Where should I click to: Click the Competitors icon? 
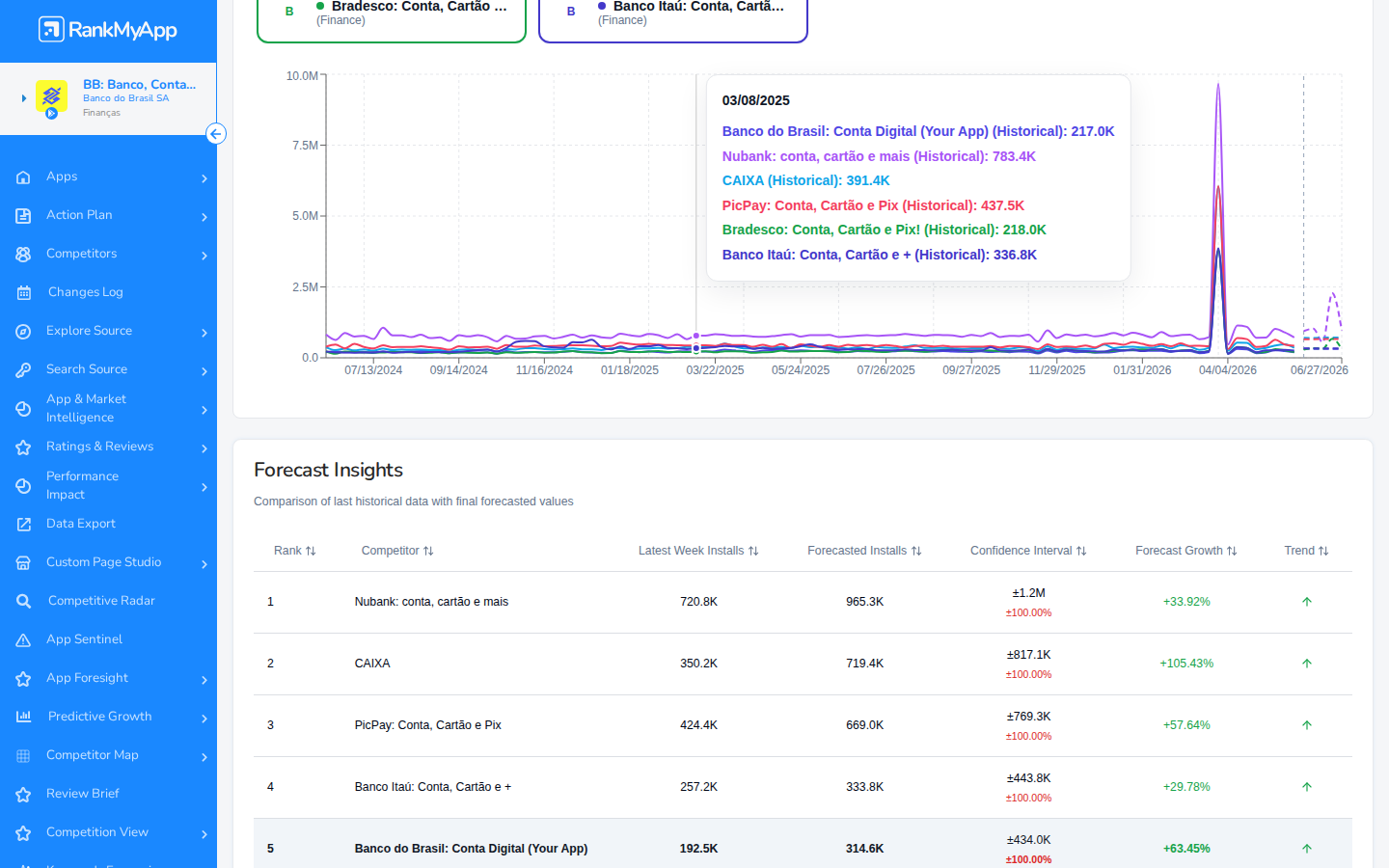click(x=23, y=255)
